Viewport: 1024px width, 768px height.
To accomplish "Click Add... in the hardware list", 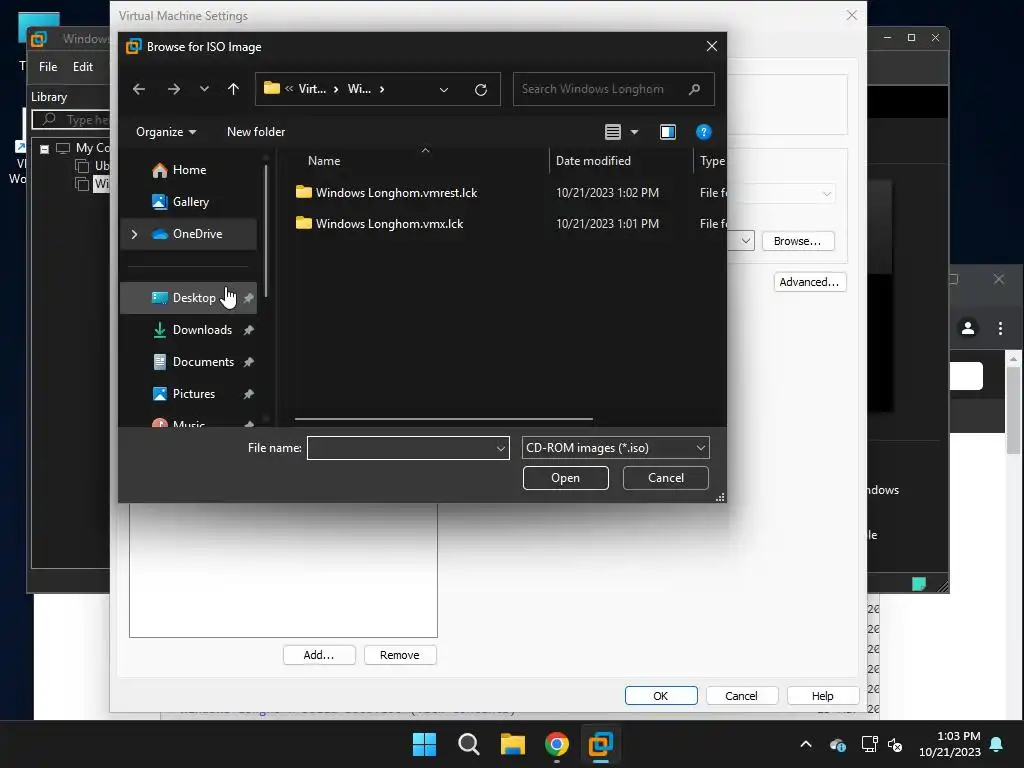I will point(319,655).
